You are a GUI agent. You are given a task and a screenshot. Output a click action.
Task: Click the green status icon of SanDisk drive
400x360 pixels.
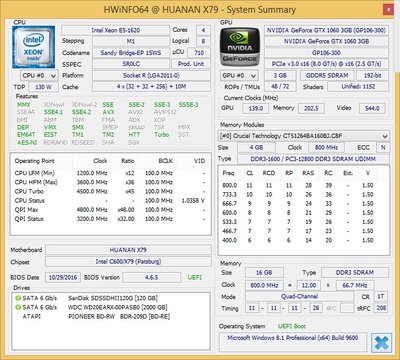click(18, 298)
